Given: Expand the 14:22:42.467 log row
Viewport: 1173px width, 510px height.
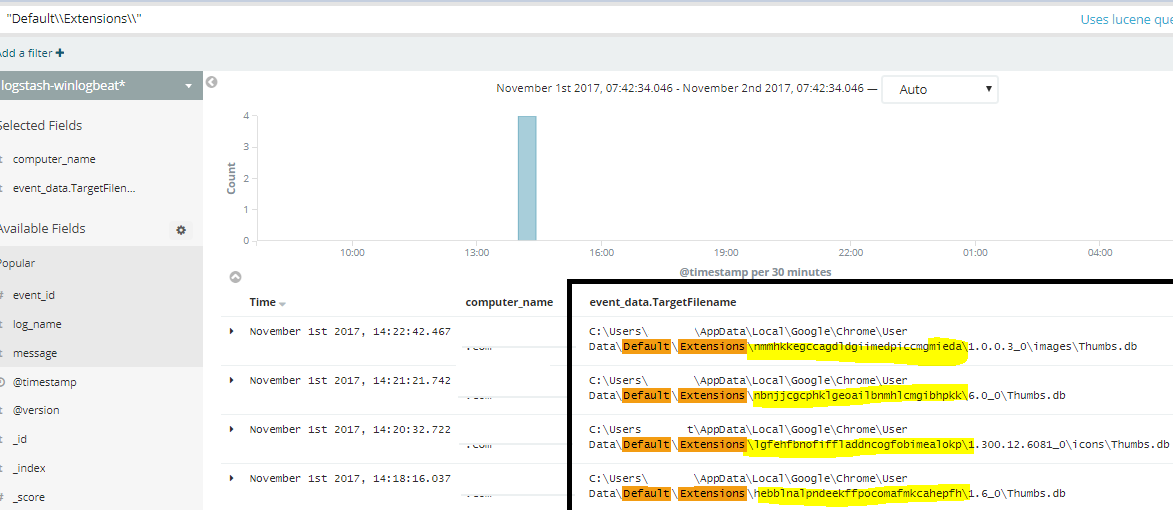Looking at the screenshot, I should 231,331.
